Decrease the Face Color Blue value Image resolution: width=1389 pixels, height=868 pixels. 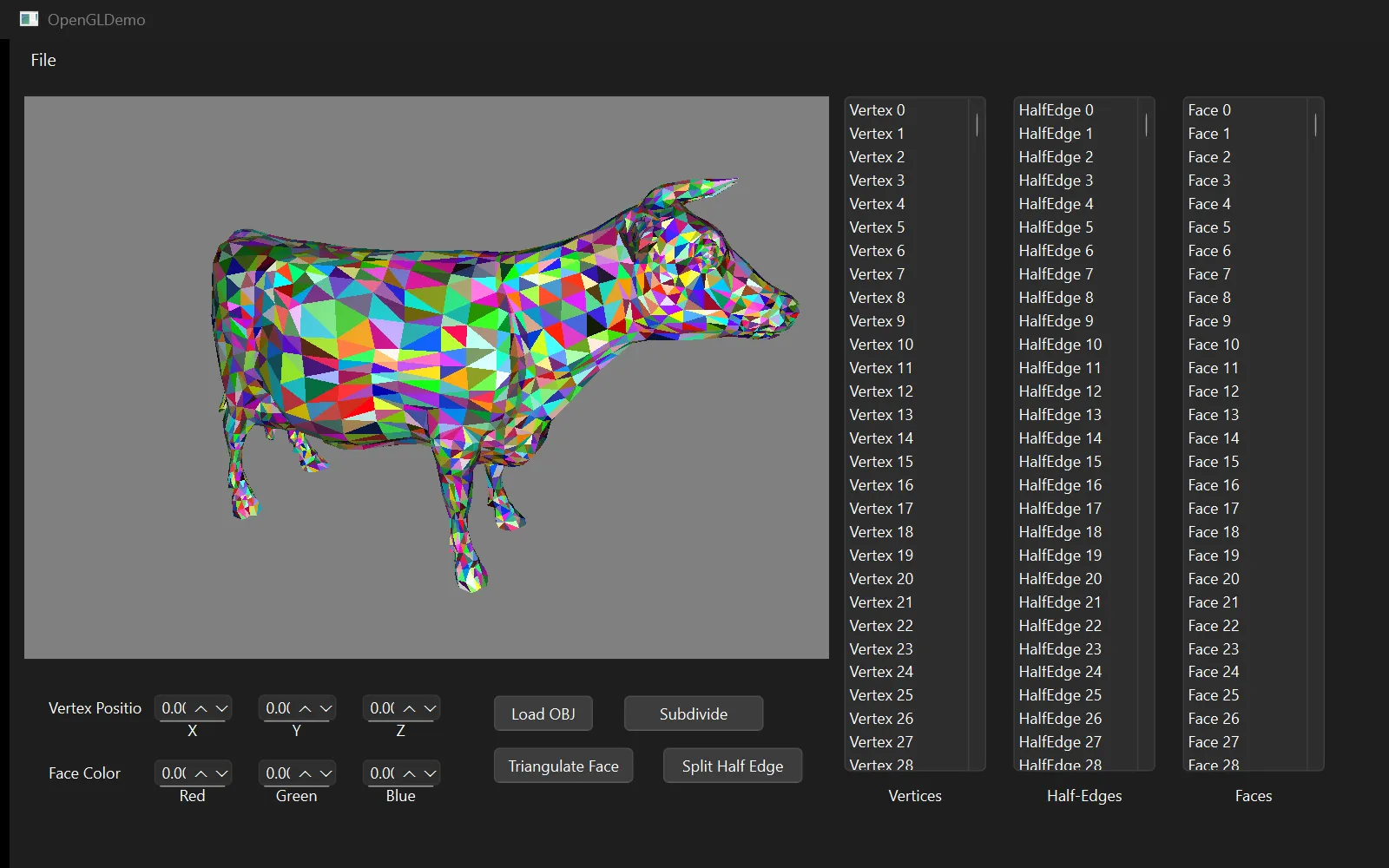coord(430,773)
